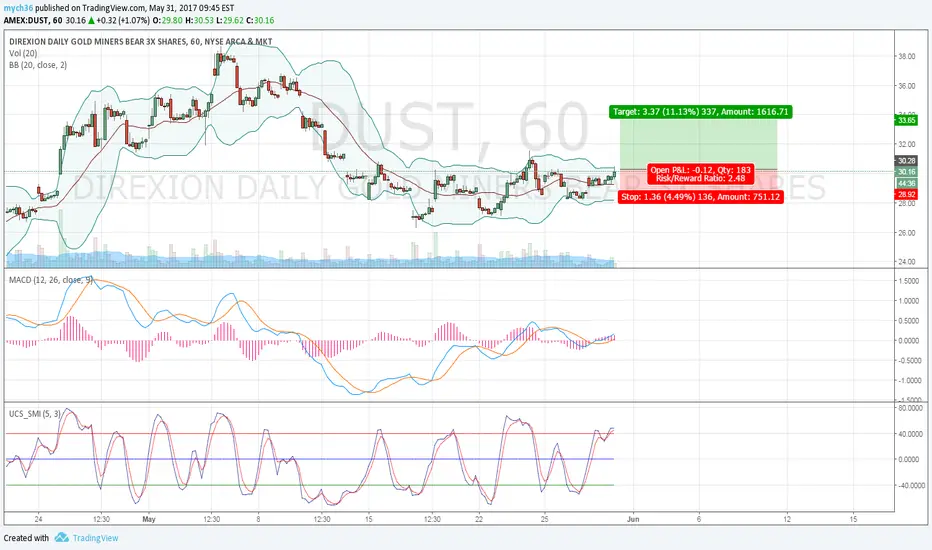The image size is (932, 550).
Task: Click the May date axis label
Action: (149, 519)
